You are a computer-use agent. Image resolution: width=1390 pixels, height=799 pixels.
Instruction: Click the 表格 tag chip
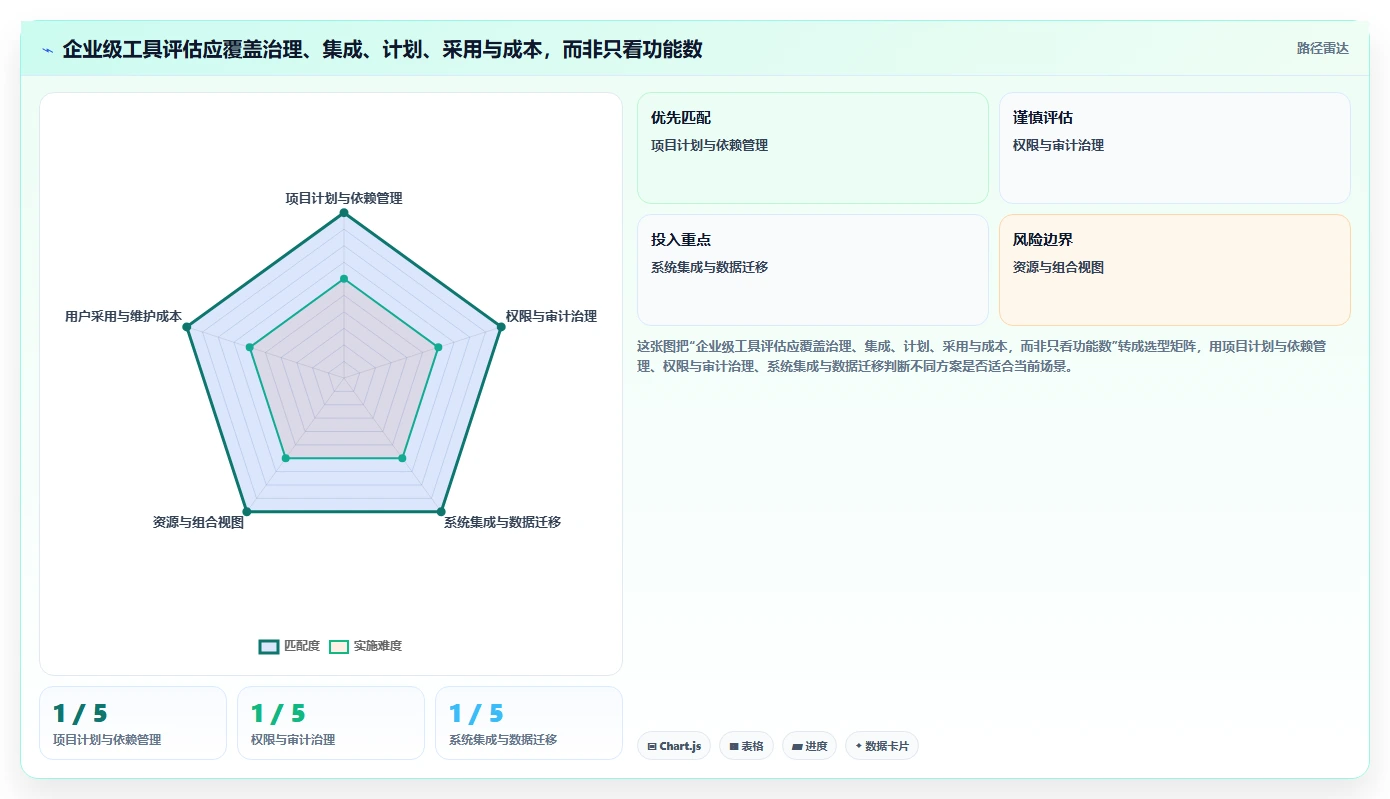coord(746,746)
